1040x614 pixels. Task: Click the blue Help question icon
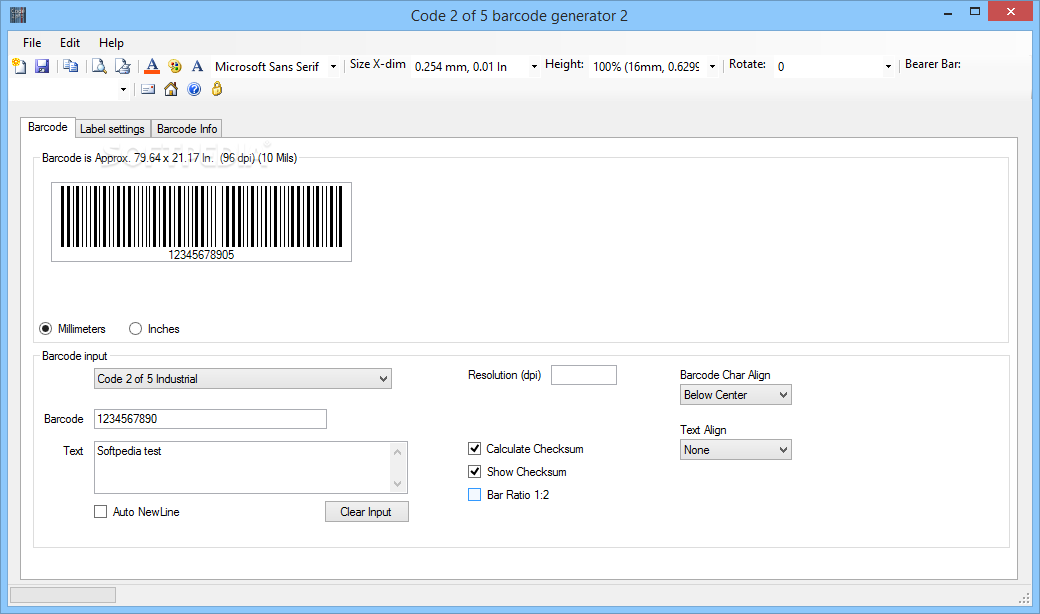(x=194, y=90)
